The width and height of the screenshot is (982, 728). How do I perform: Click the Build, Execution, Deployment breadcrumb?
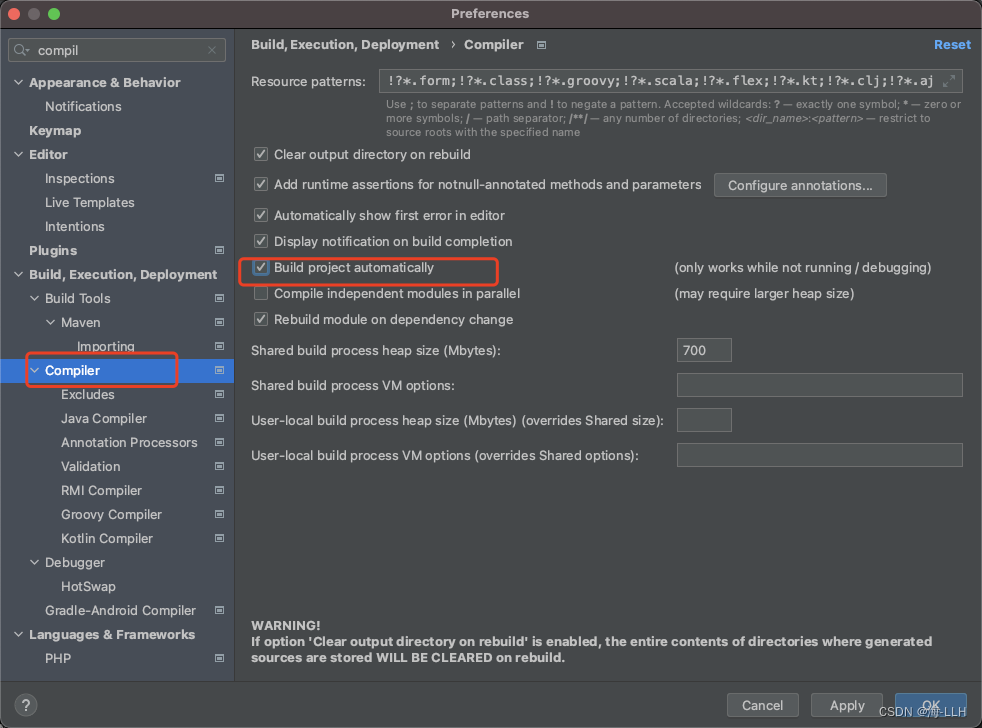(344, 44)
